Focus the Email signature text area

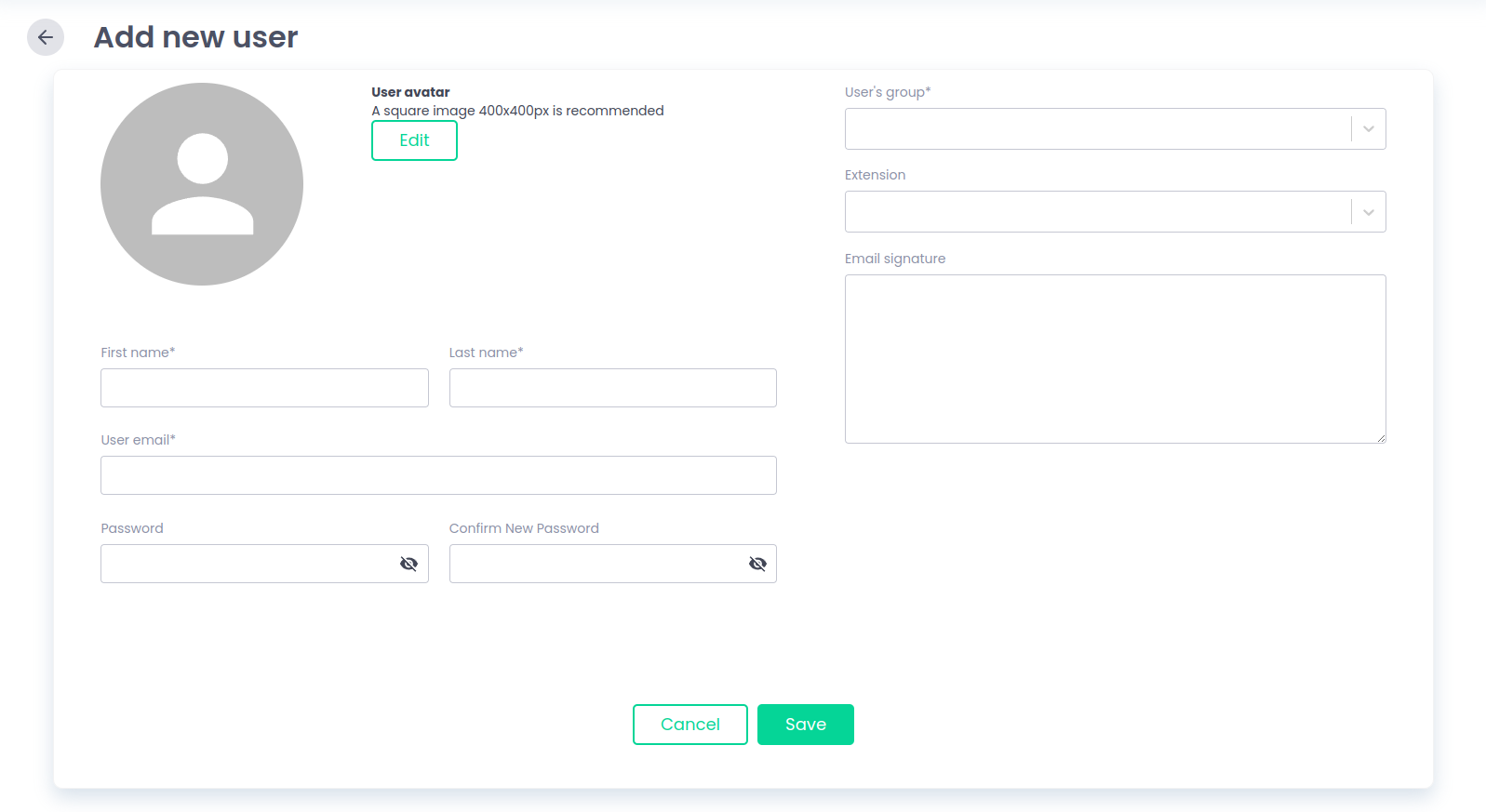(x=1114, y=358)
